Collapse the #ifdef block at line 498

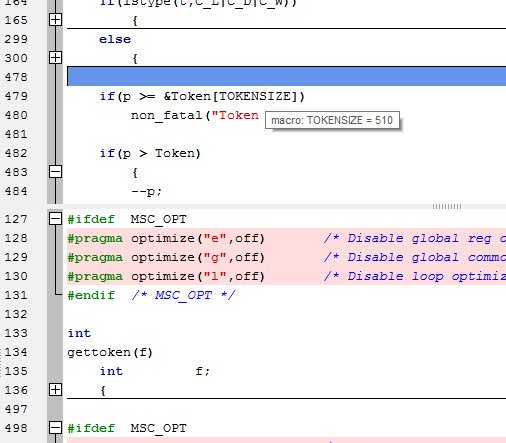point(55,428)
